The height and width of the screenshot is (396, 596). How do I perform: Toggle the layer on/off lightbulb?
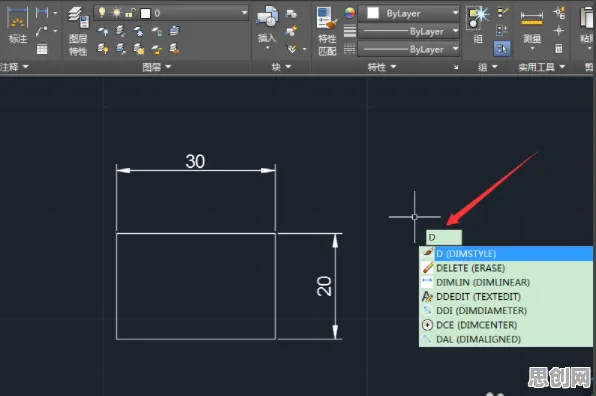coord(102,13)
